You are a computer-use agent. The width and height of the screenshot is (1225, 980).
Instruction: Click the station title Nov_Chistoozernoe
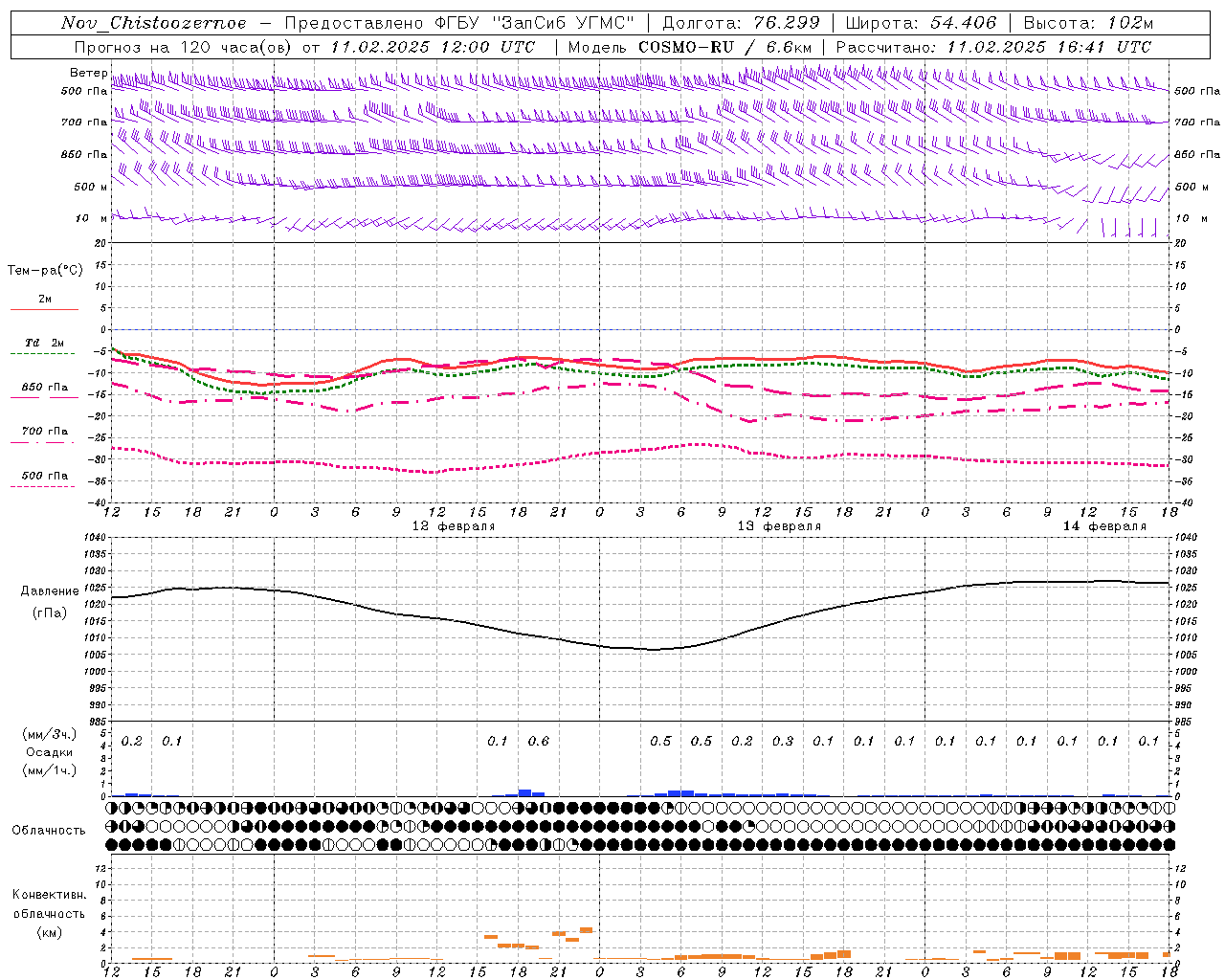click(154, 23)
